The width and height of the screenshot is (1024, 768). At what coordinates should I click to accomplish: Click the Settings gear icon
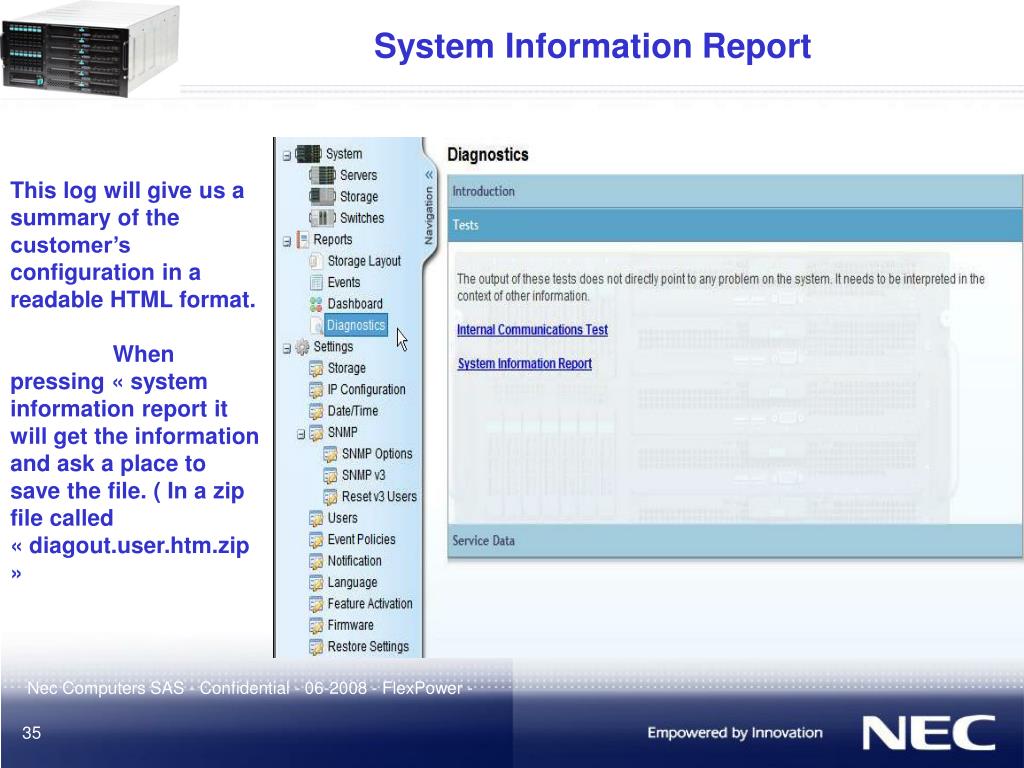click(x=302, y=347)
